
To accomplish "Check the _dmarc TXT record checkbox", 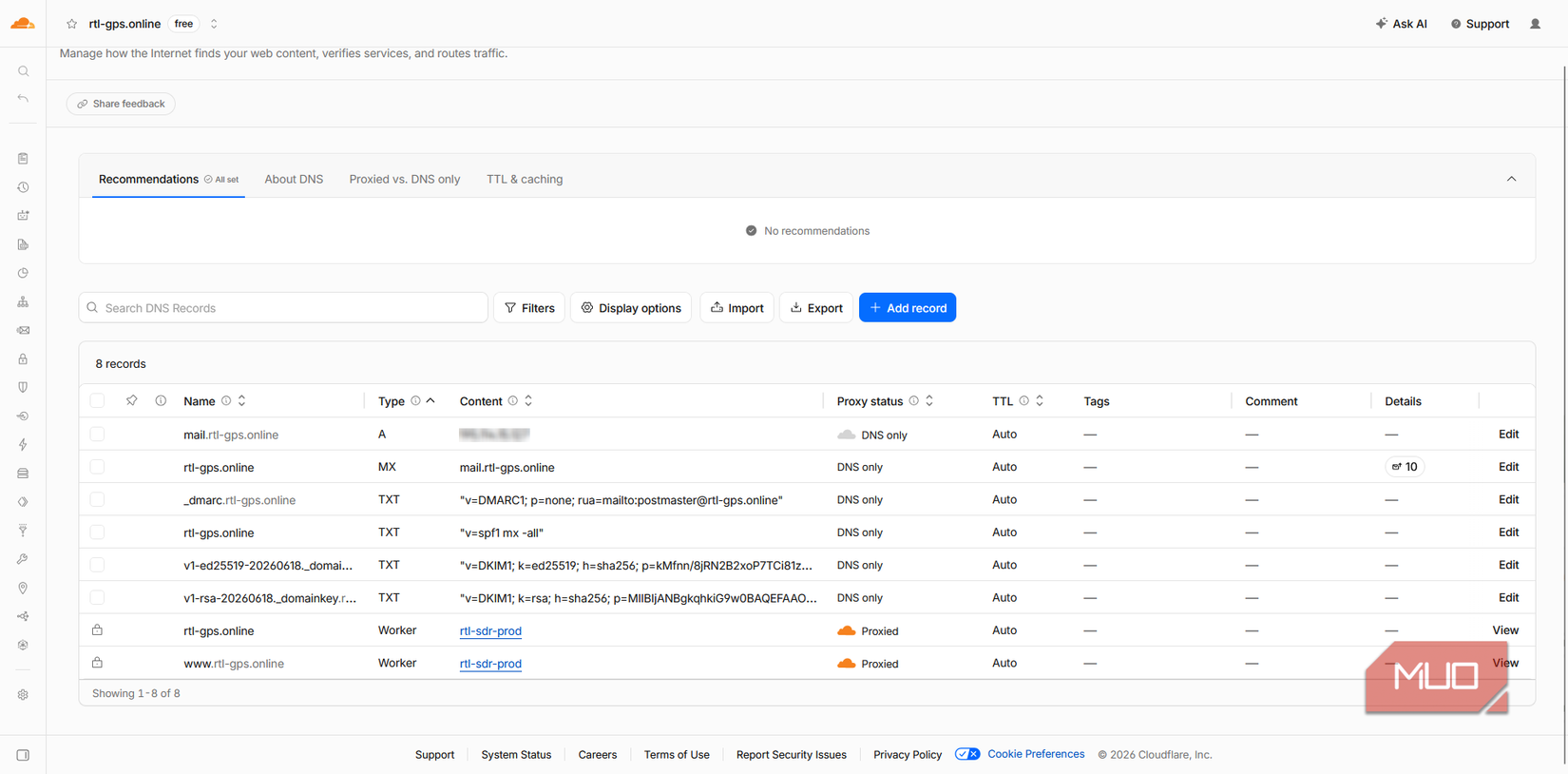I will (97, 499).
